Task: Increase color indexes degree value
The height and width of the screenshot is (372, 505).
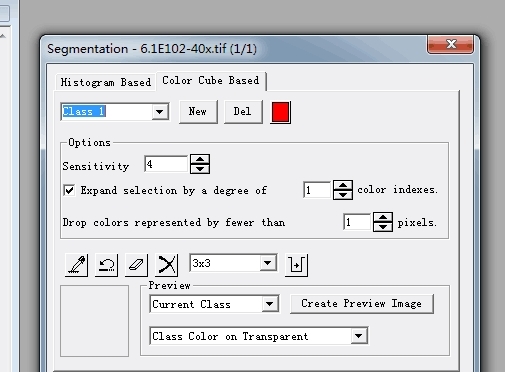Action: (343, 185)
